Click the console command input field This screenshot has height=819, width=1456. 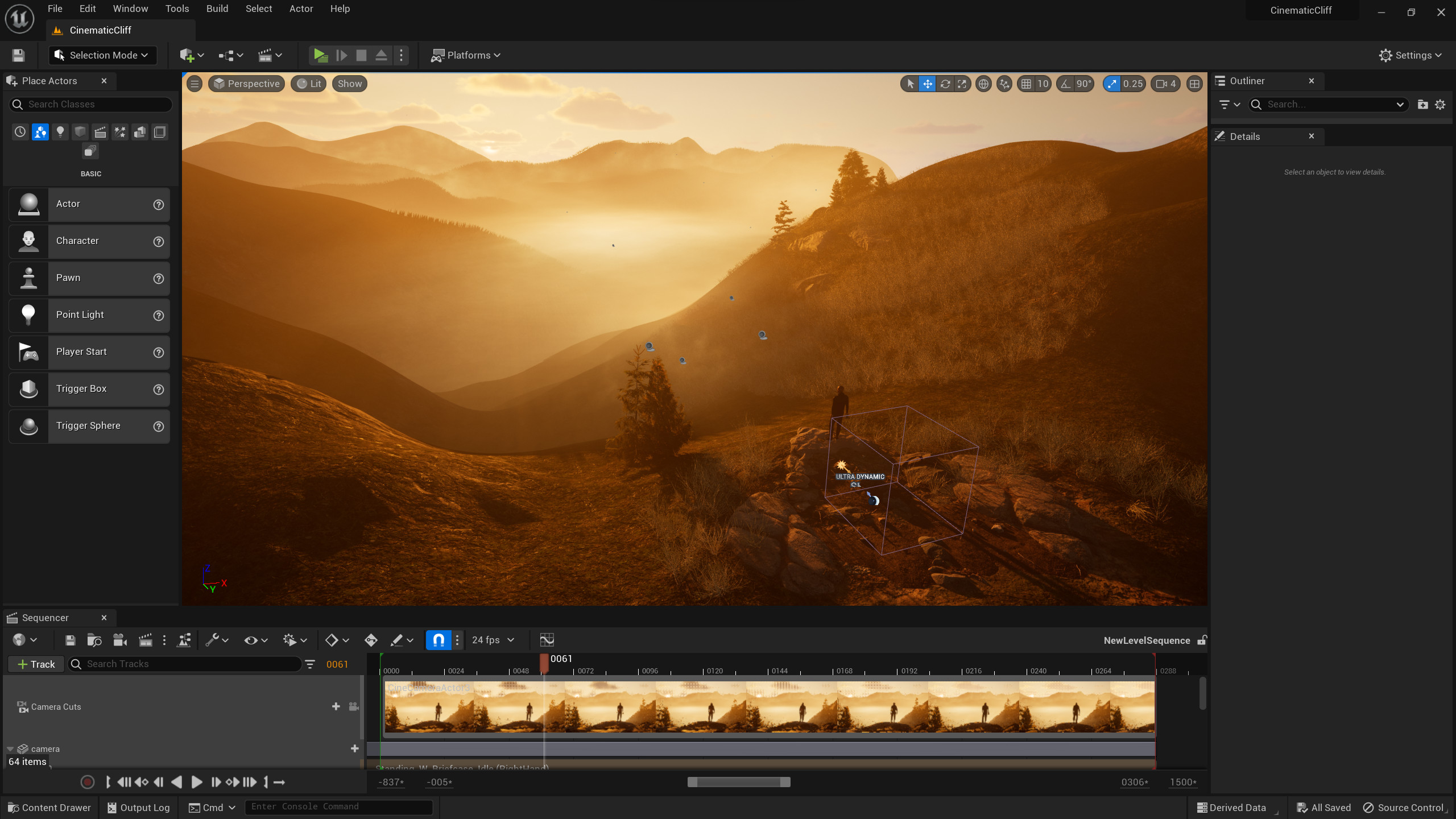tap(339, 807)
